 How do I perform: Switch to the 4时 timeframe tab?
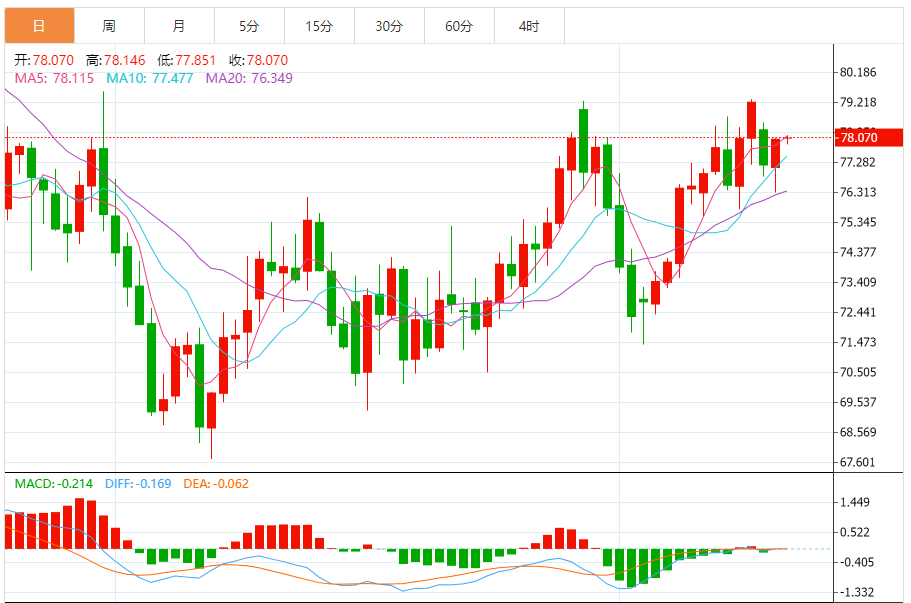[x=529, y=26]
